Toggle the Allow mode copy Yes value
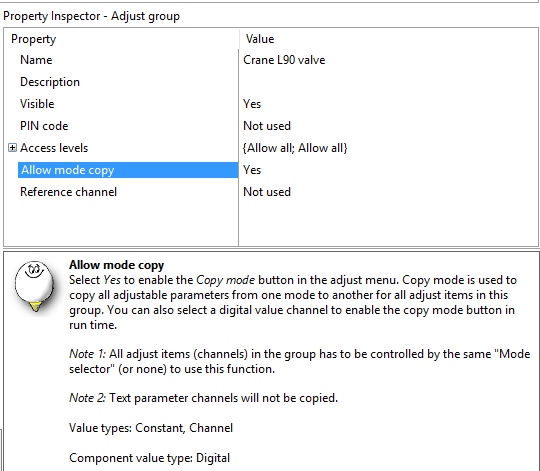Image resolution: width=540 pixels, height=471 pixels. coord(252,170)
